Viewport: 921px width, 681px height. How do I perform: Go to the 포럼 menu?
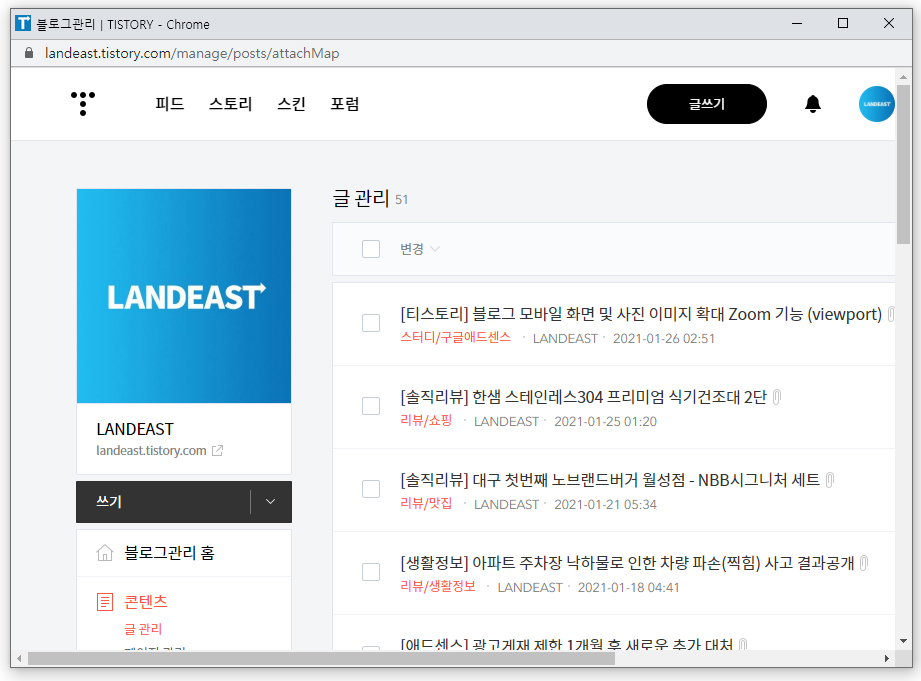[x=345, y=104]
